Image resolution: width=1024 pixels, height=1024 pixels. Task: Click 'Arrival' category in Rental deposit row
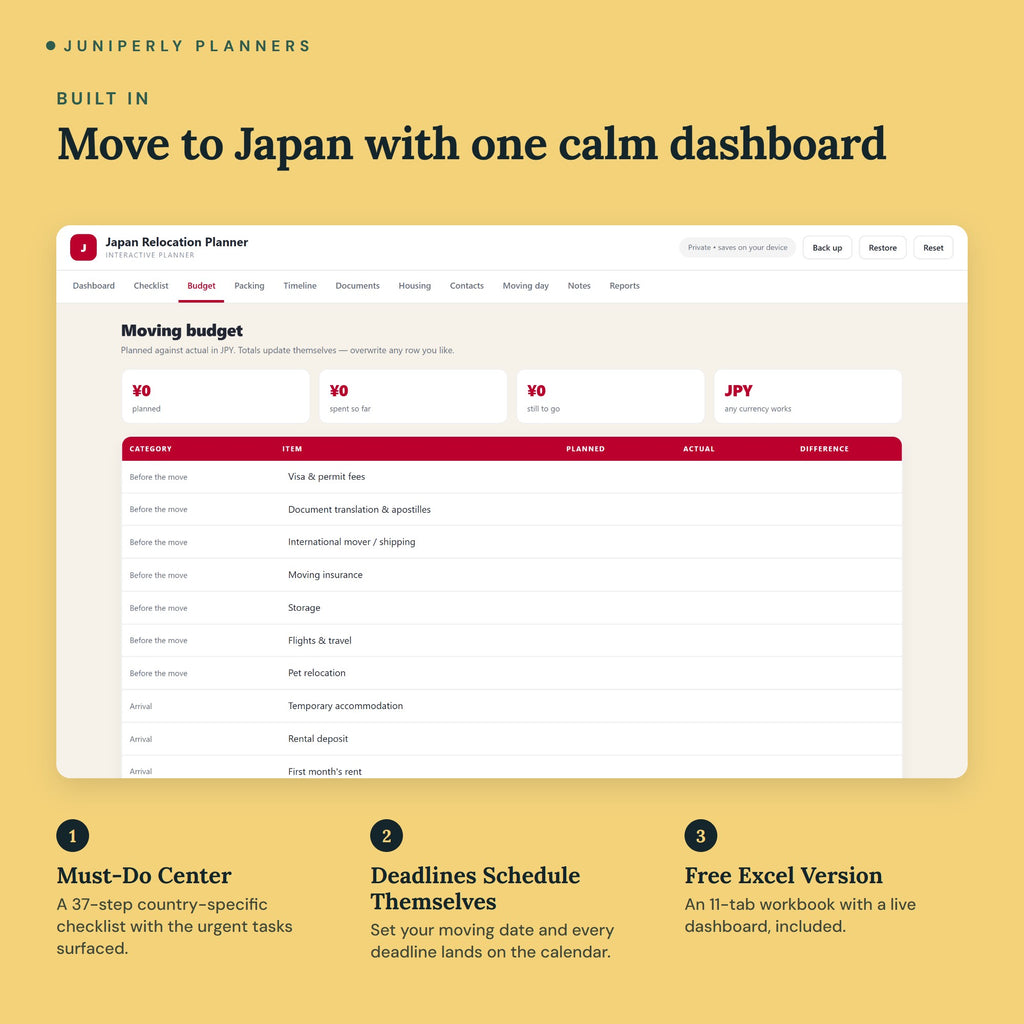(140, 739)
